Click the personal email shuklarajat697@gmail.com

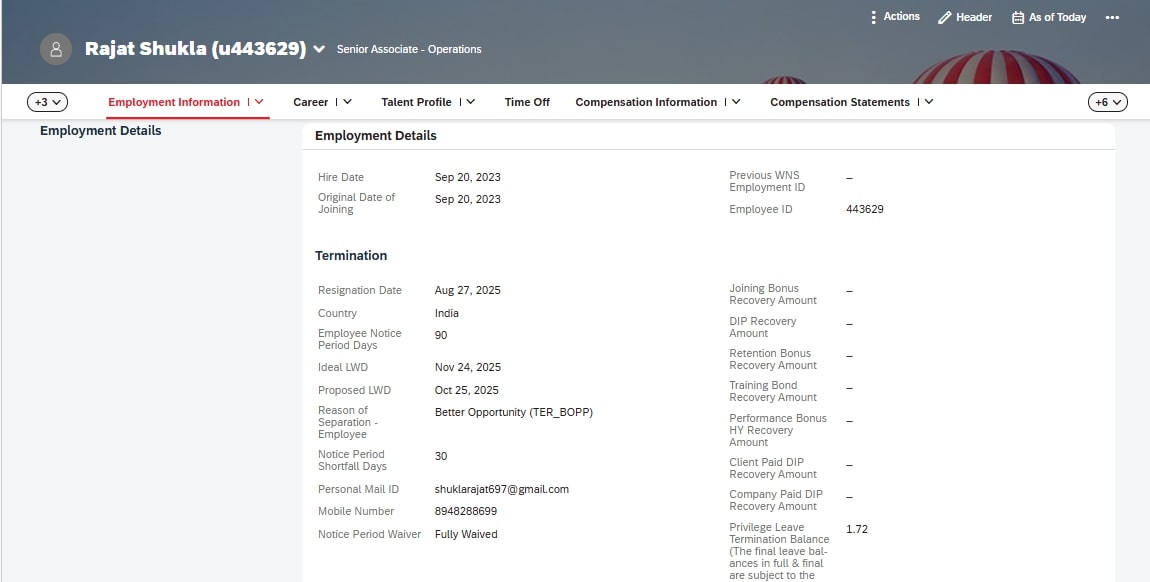point(501,489)
